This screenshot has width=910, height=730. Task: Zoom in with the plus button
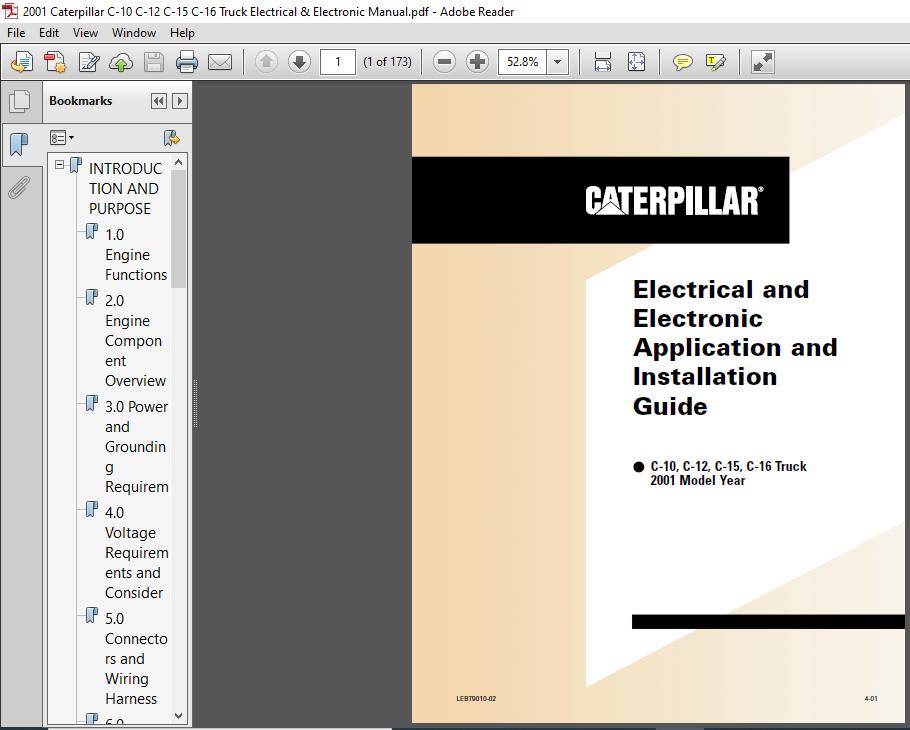[x=478, y=62]
